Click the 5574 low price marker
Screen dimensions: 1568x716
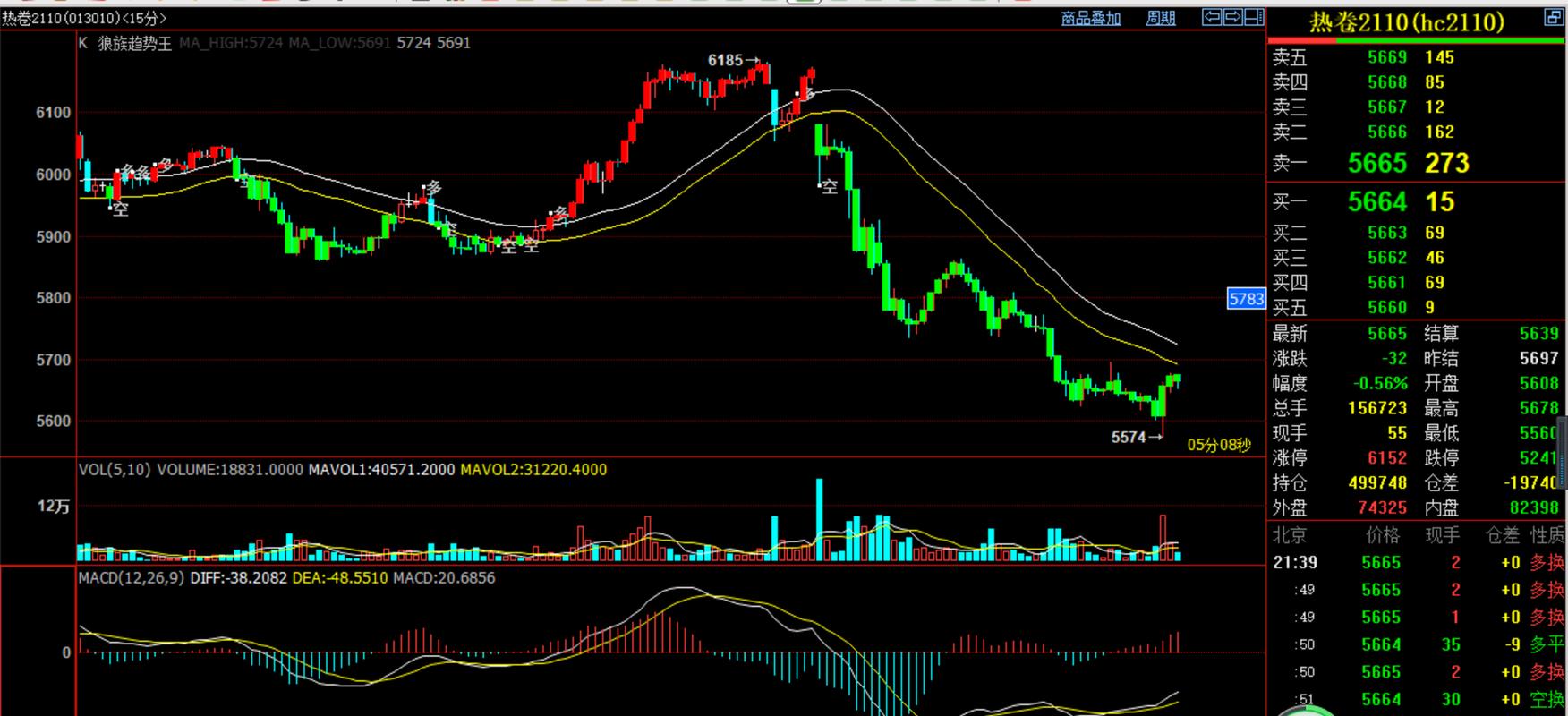(x=1129, y=437)
